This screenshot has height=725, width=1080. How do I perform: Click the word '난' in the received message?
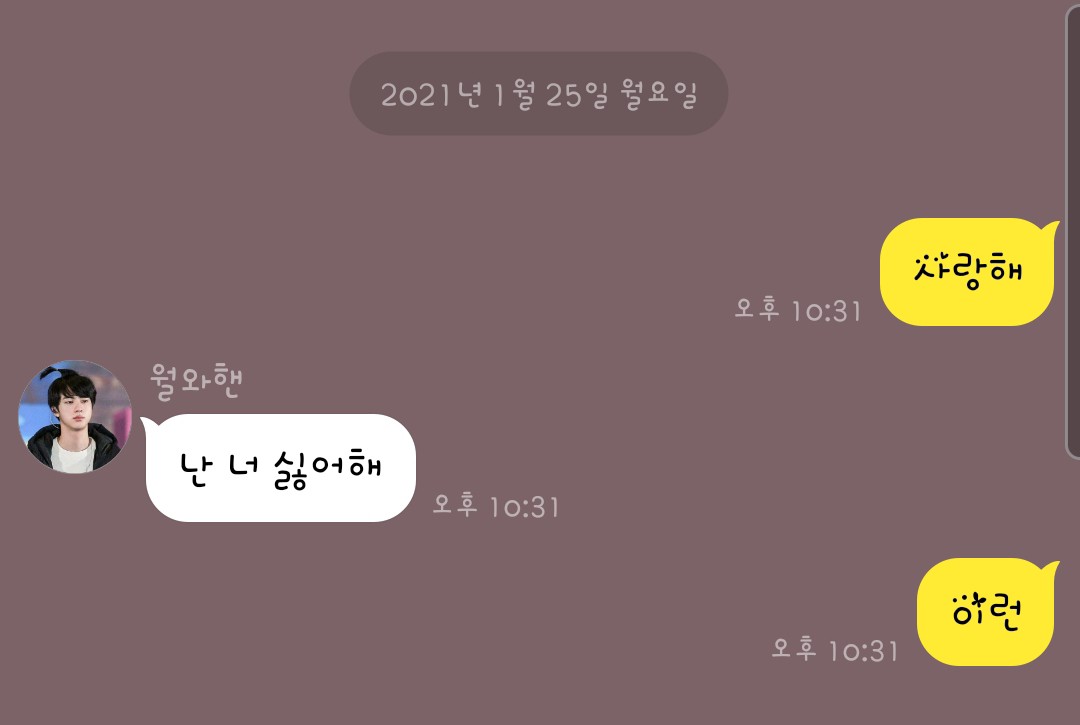[194, 469]
